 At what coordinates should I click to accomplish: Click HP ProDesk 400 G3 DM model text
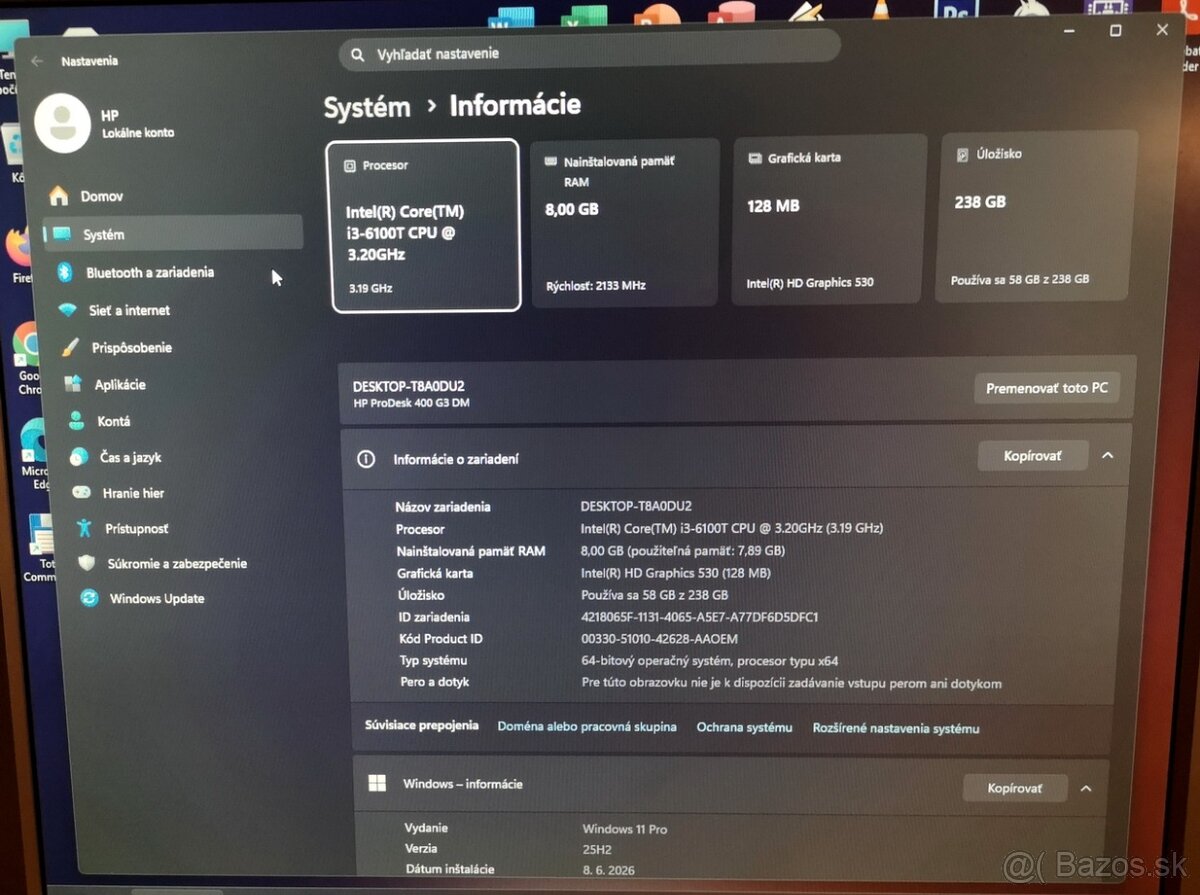pos(411,403)
